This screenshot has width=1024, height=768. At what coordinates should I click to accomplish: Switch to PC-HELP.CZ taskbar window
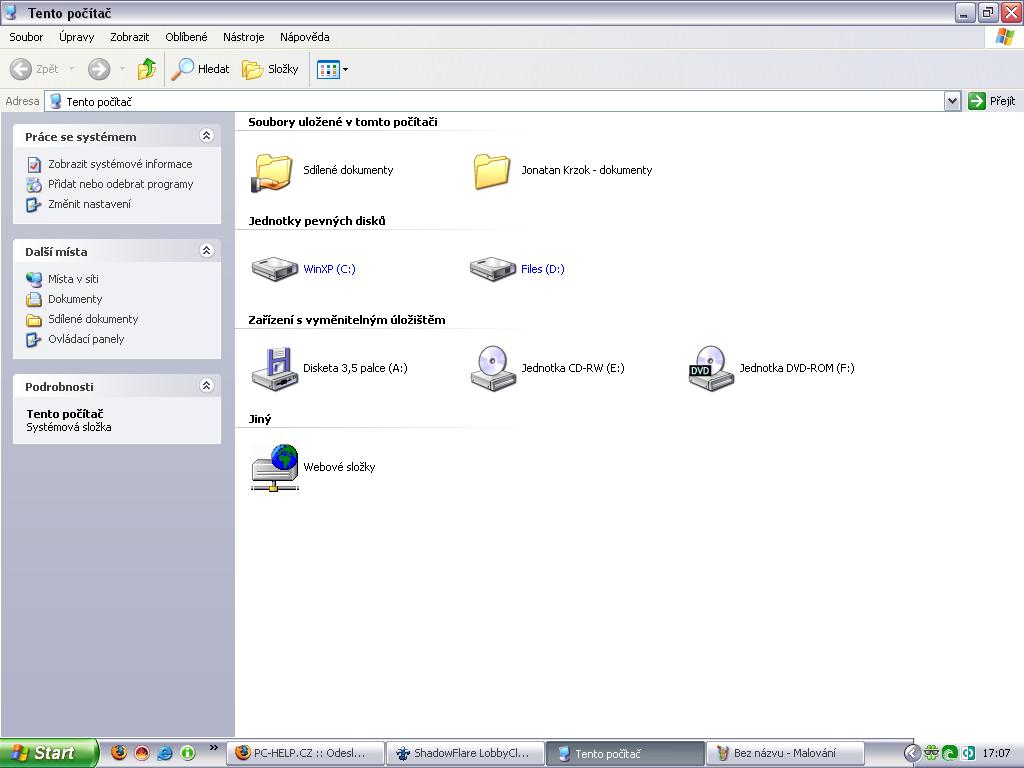click(306, 754)
